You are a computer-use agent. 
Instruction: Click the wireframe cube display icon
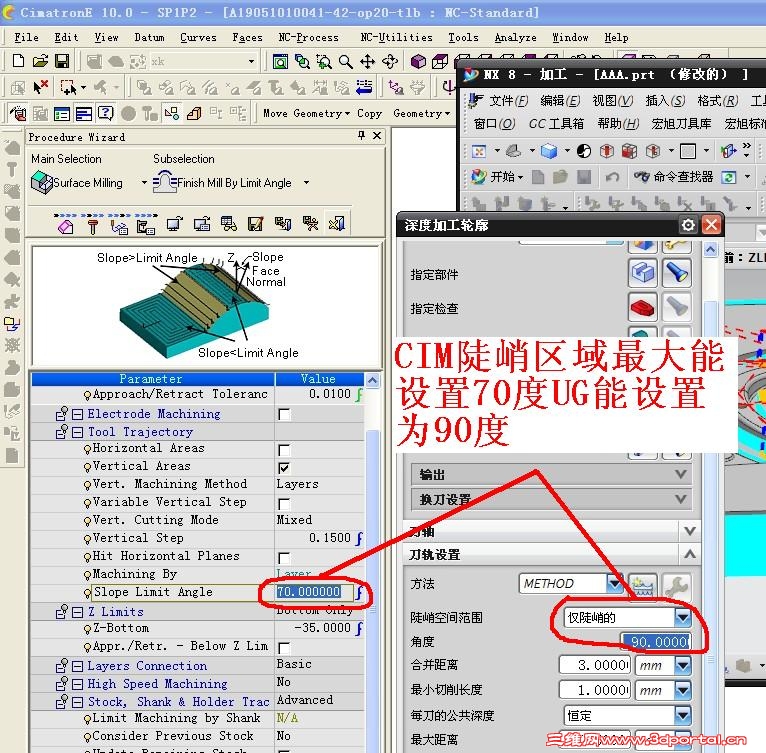coord(440,62)
